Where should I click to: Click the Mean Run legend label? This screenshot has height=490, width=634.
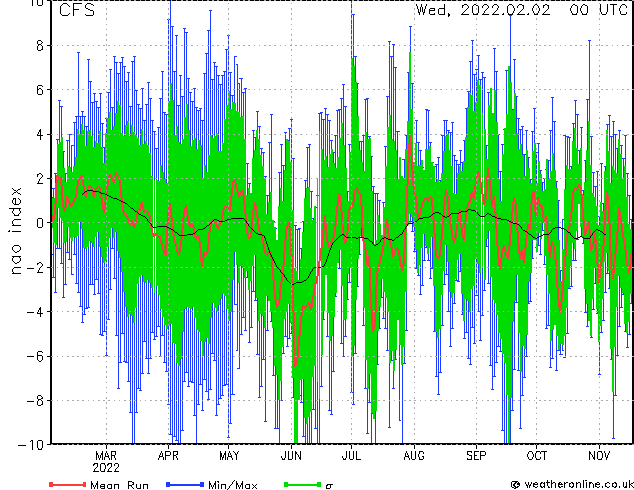coord(119,485)
